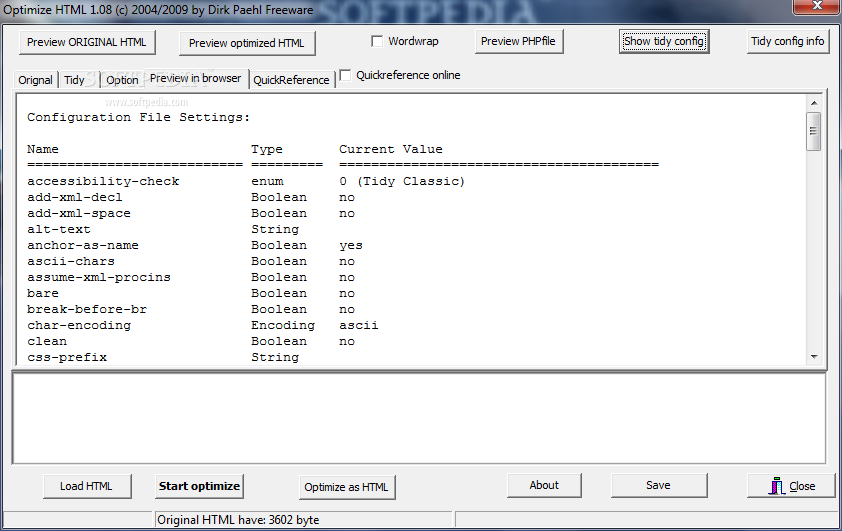Viewport: 842px width, 531px height.
Task: Click the 'alt-text' setting name
Action: pyautogui.click(x=59, y=229)
